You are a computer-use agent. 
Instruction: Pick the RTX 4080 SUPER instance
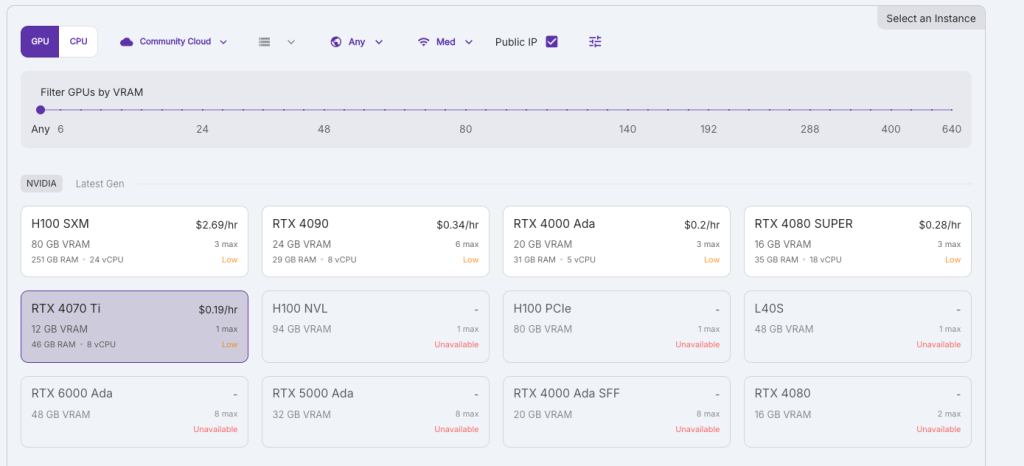857,241
